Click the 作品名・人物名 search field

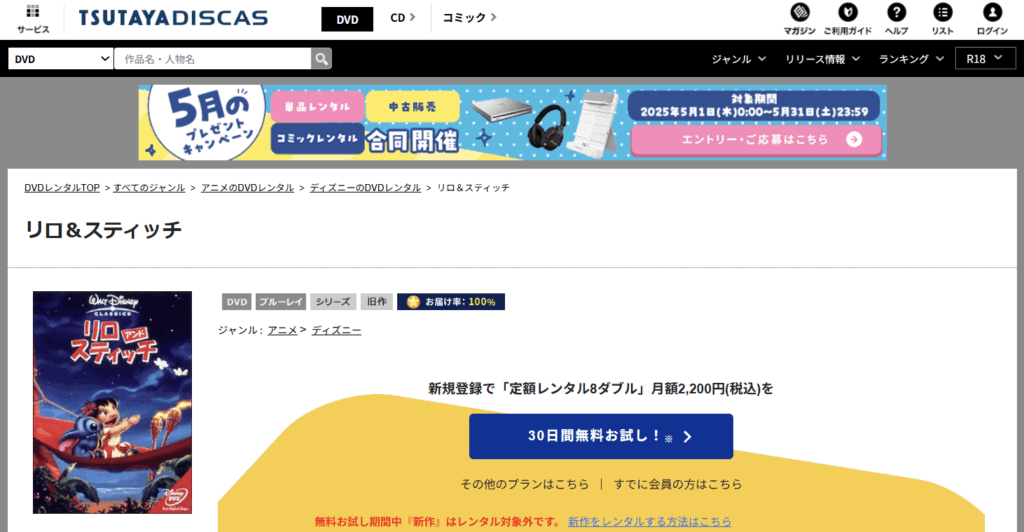click(213, 59)
